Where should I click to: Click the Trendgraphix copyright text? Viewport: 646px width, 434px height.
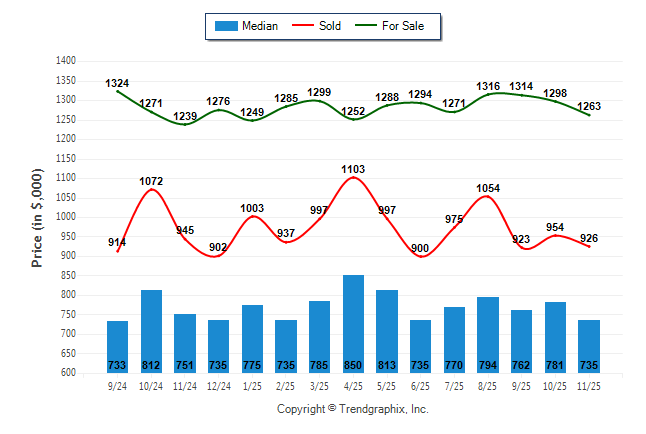coord(352,409)
